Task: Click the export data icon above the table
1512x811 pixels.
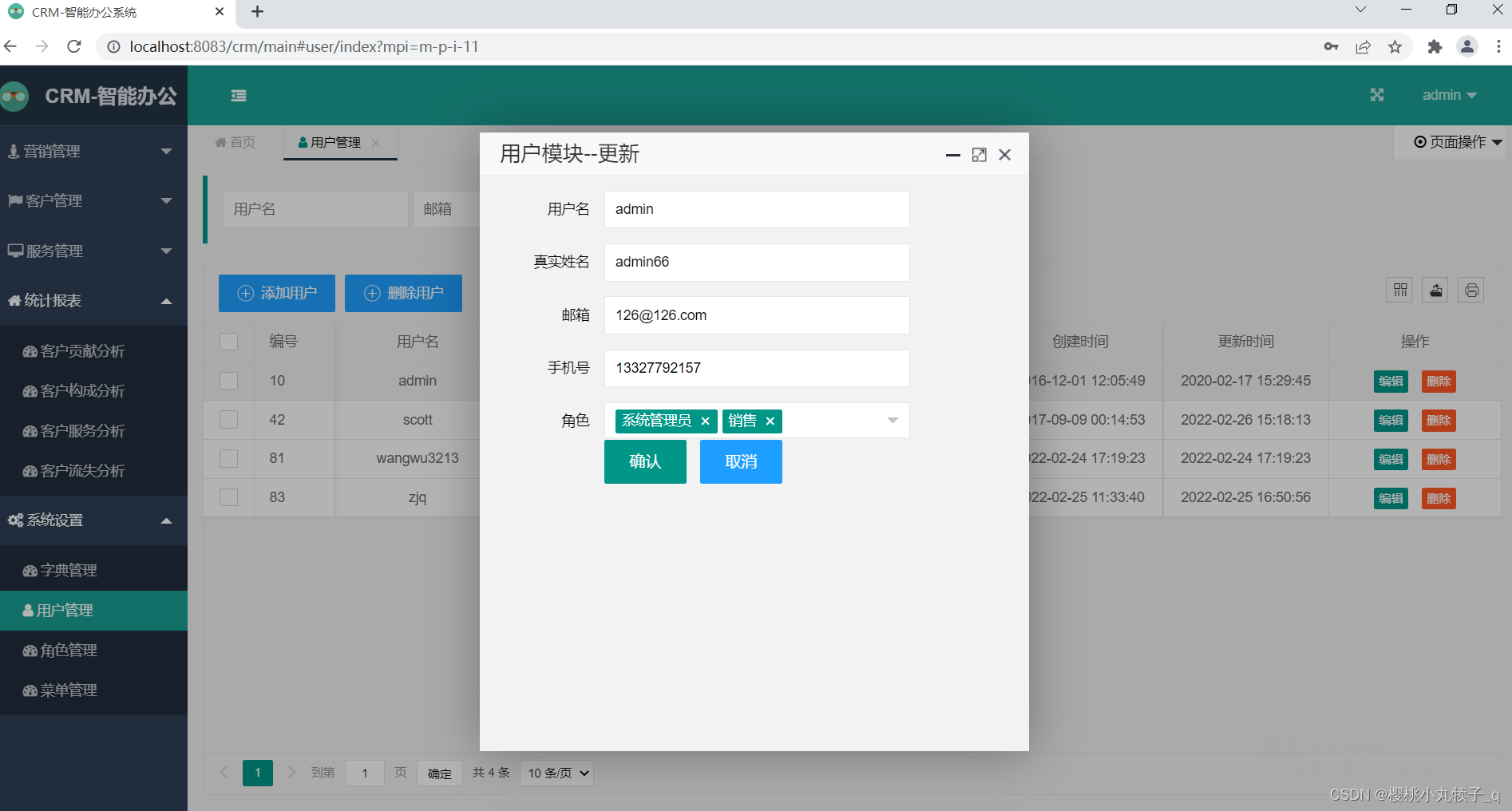Action: [1435, 290]
